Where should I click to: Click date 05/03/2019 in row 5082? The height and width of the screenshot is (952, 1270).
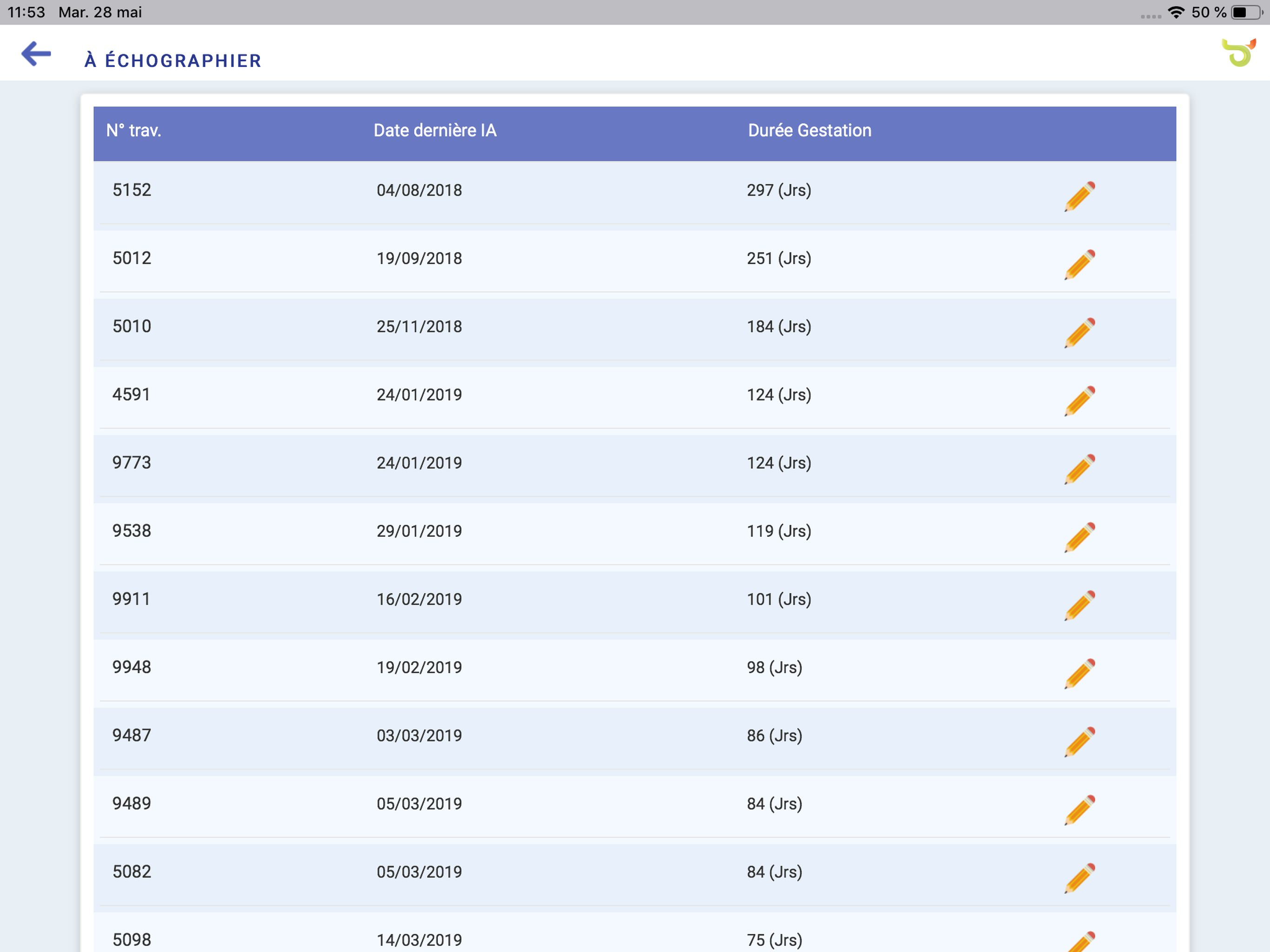click(419, 872)
